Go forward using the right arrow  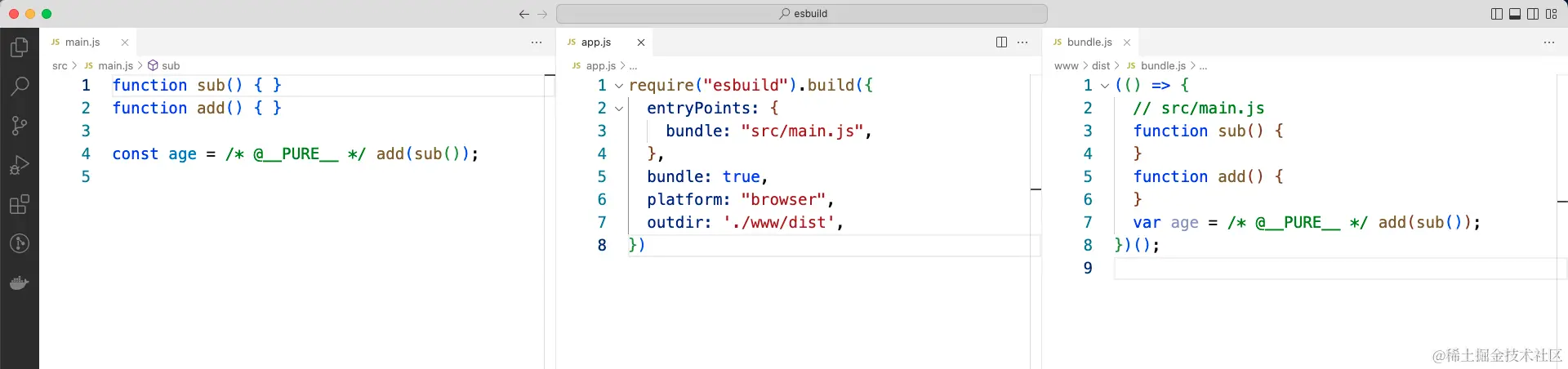[542, 14]
